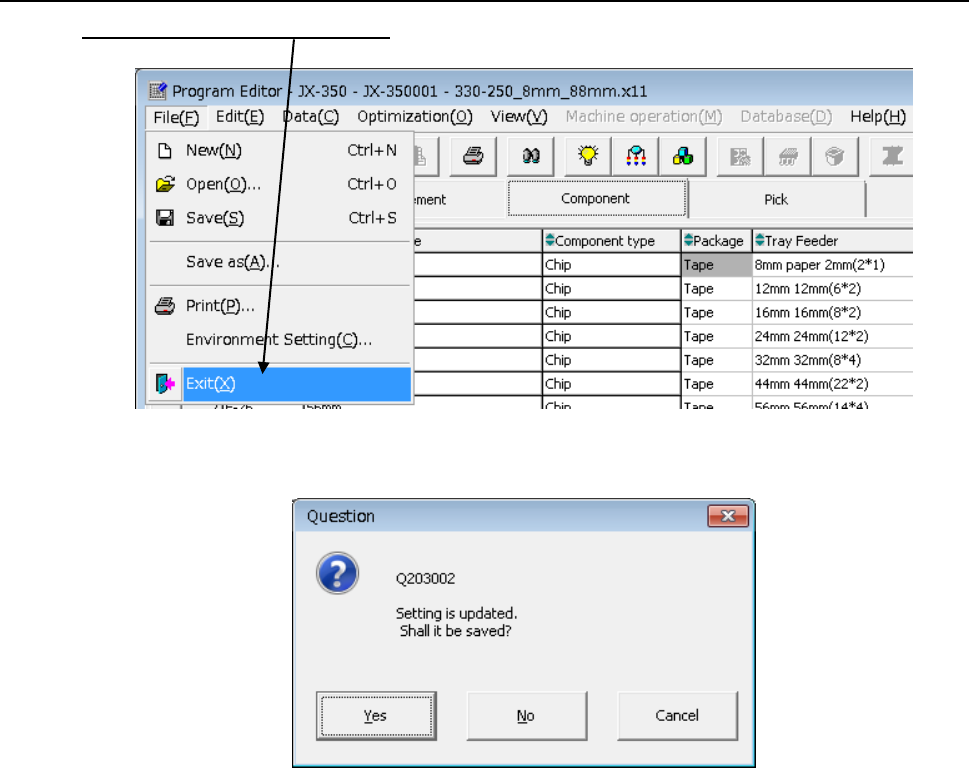969x768 pixels.
Task: Select Chip cell in the 16mm row
Action: (x=611, y=313)
